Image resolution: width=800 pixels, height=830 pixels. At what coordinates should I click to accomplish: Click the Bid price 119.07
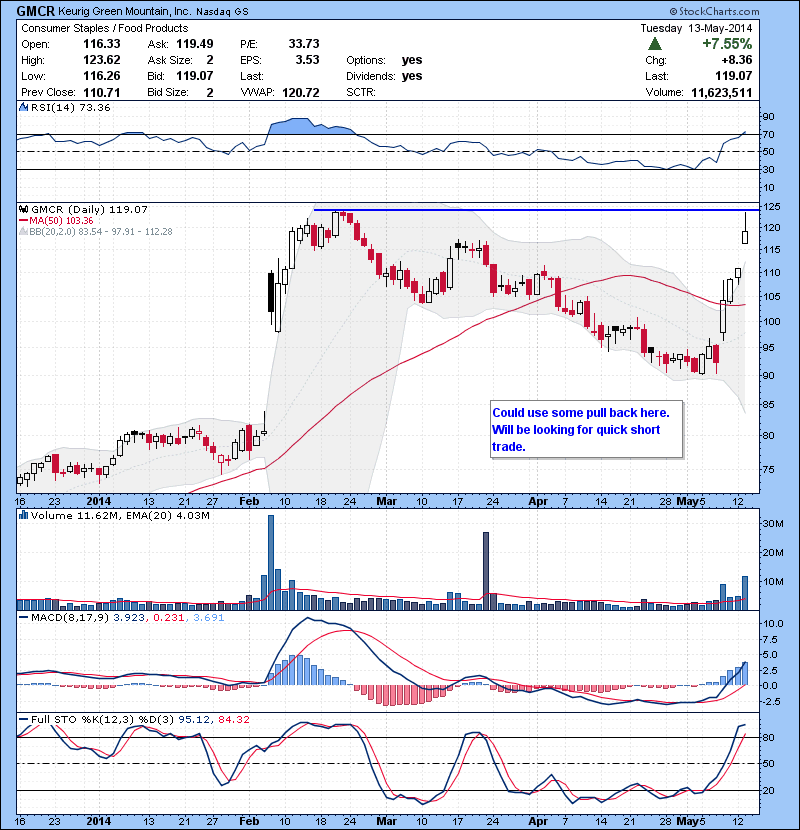click(195, 76)
